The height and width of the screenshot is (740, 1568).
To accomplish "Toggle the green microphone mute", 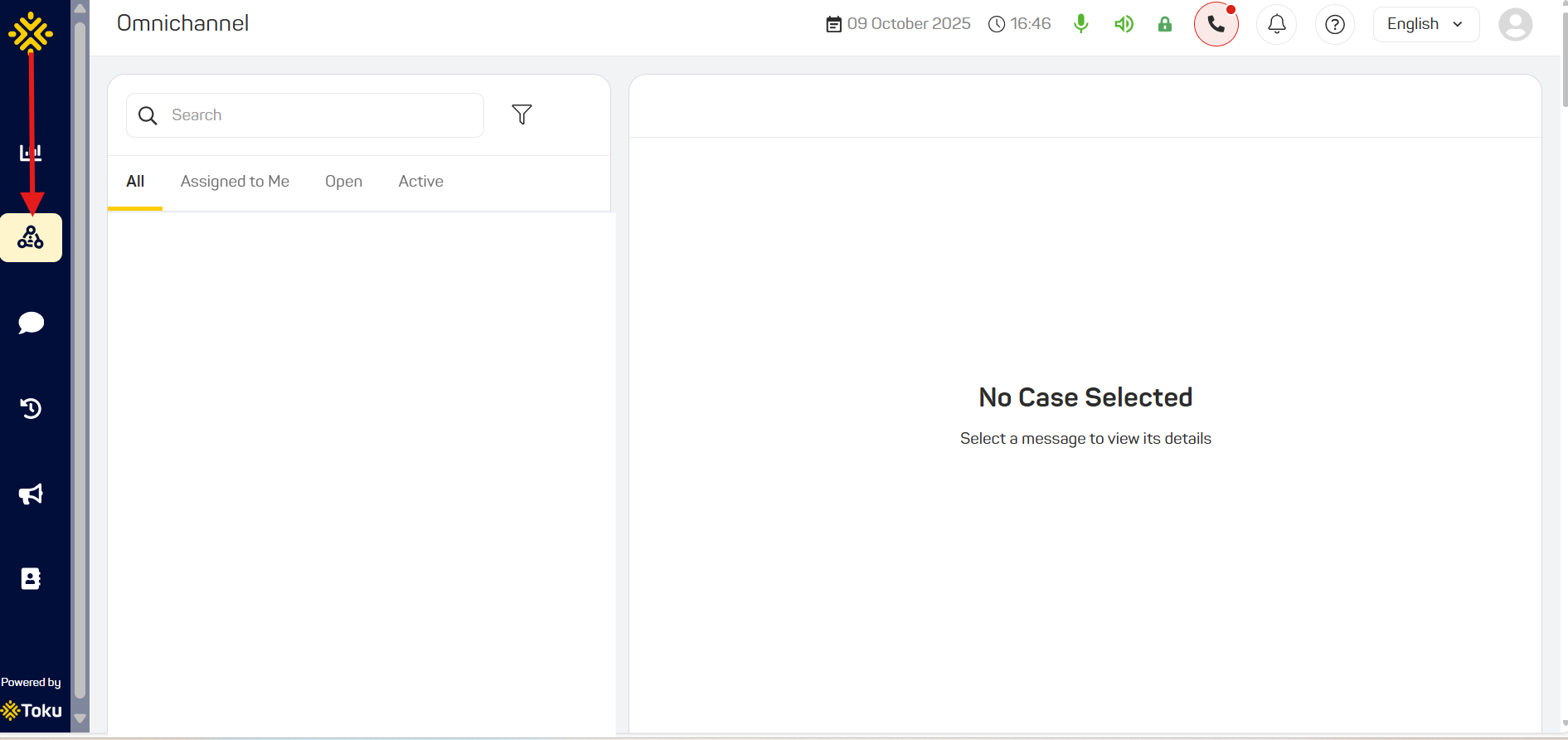I will point(1080,24).
